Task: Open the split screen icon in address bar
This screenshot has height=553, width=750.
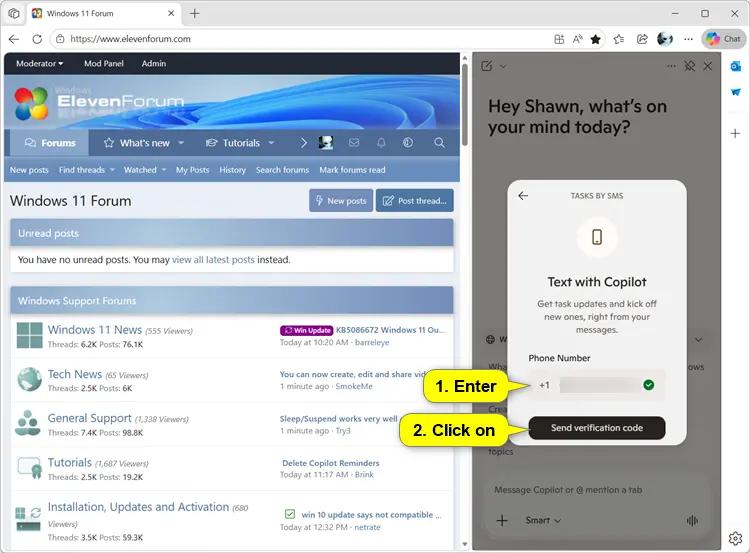Action: tap(559, 39)
